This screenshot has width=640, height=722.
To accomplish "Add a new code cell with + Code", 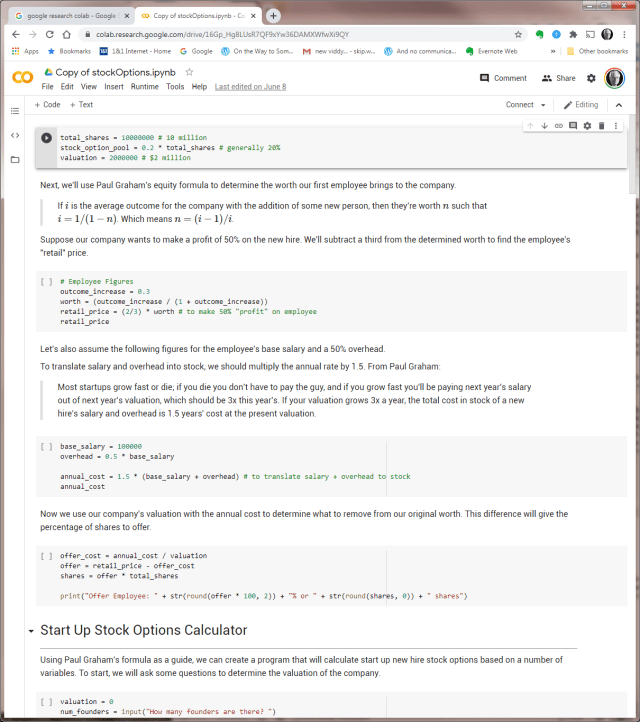I will pyautogui.click(x=47, y=105).
